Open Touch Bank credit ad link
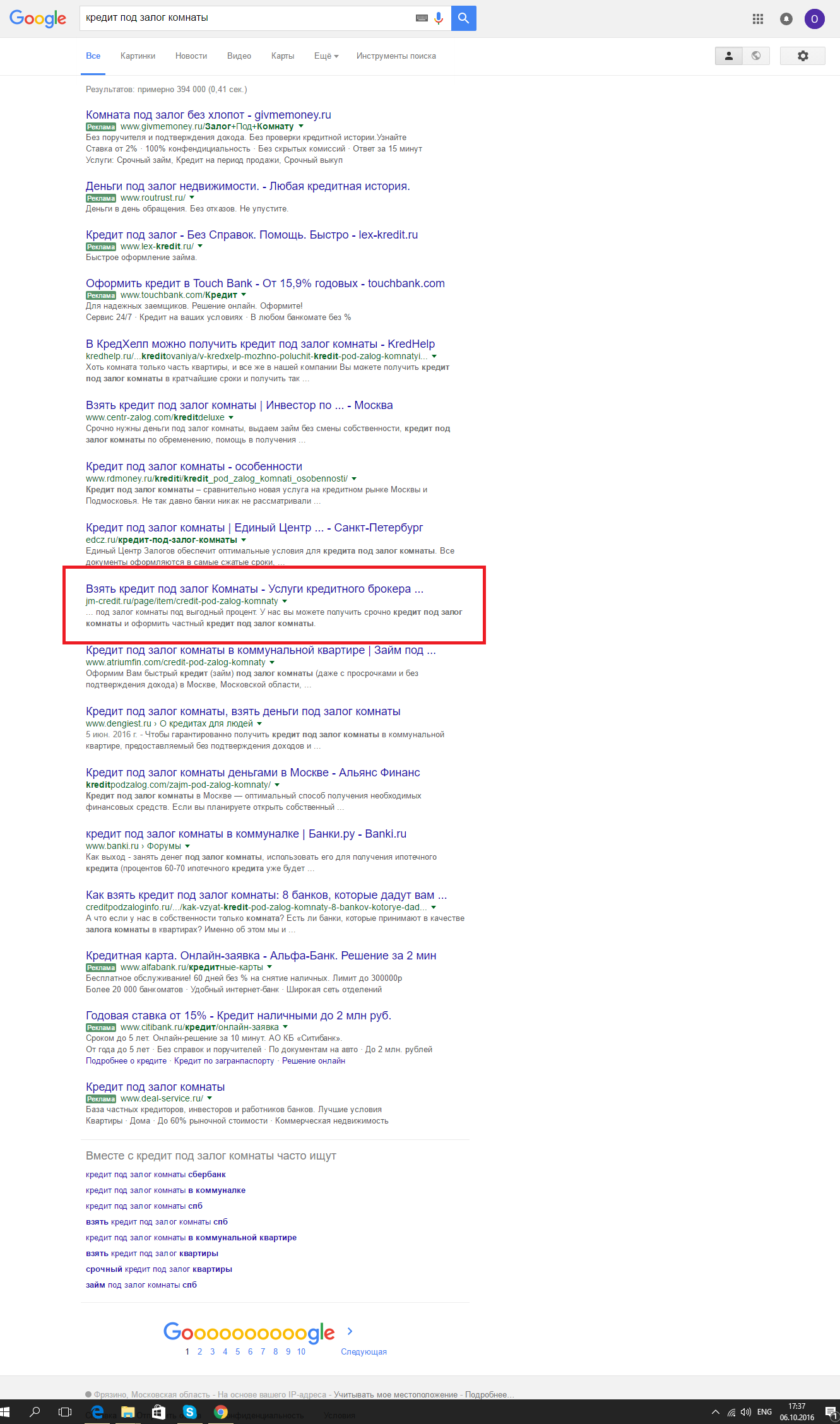Viewport: 840px width, 1424px height. pos(265,283)
